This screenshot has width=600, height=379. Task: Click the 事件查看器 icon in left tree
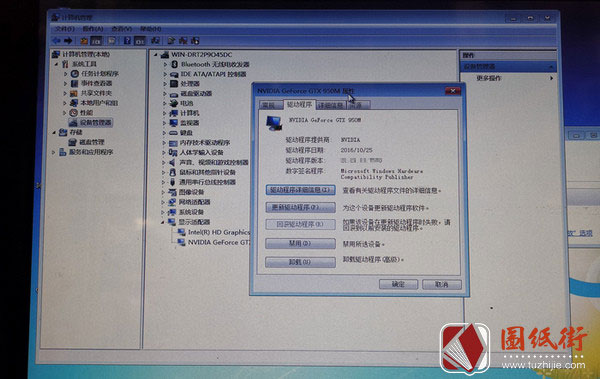[x=75, y=83]
